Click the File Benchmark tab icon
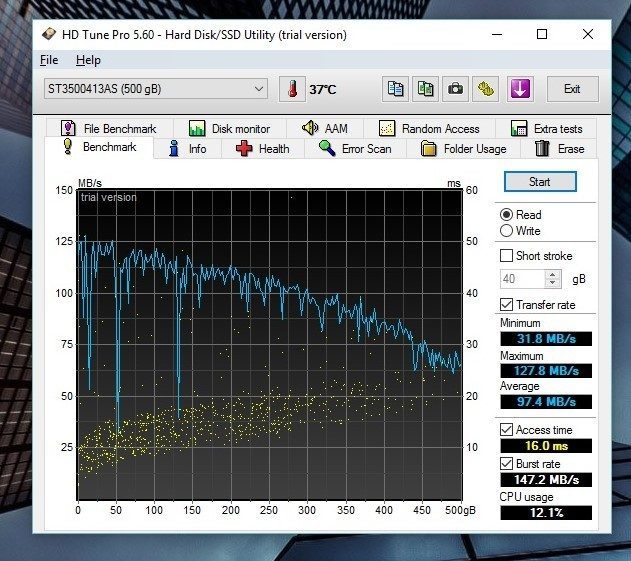Viewport: 631px width, 561px height. pos(68,128)
